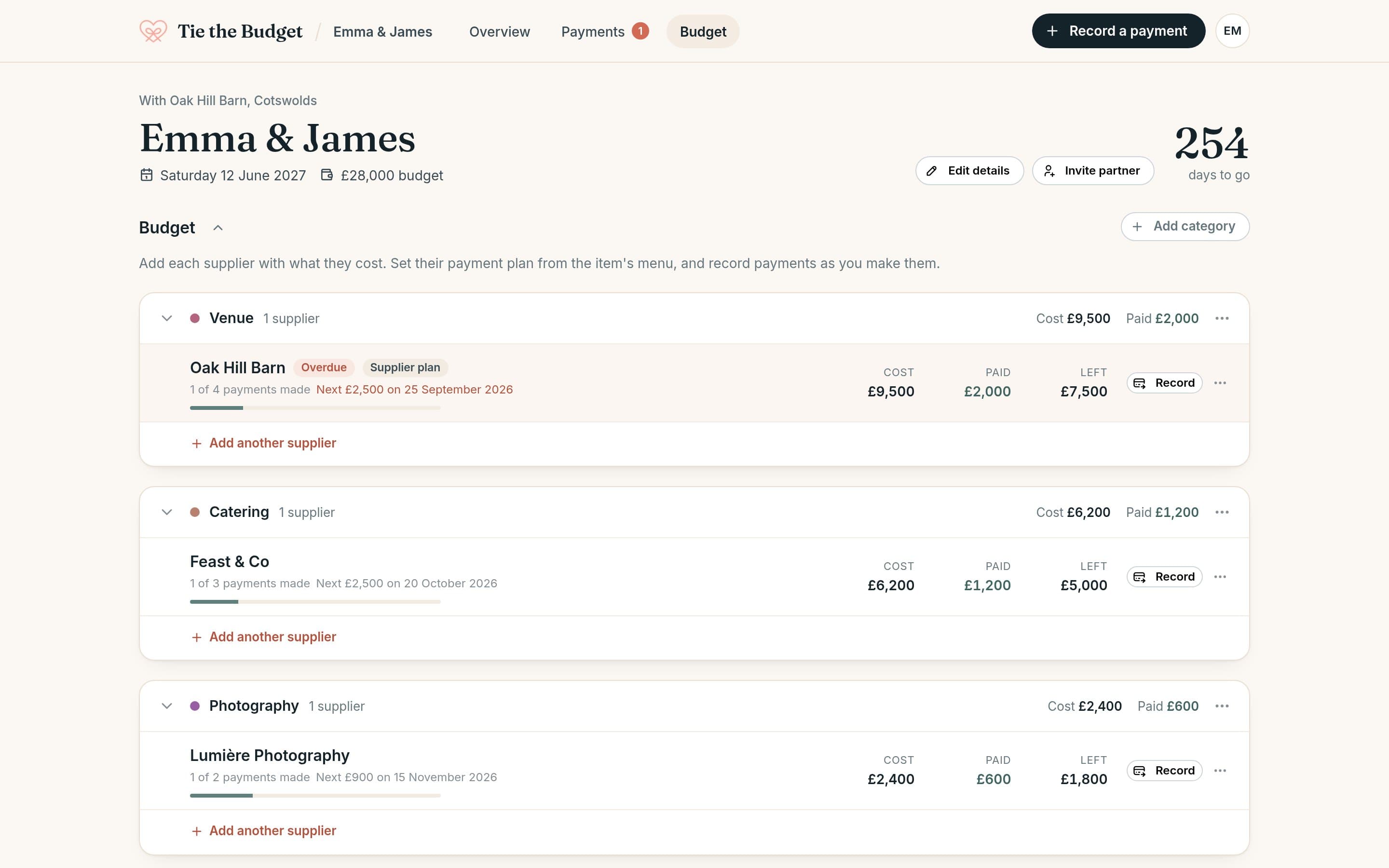The height and width of the screenshot is (868, 1389).
Task: Open the Venue category more options menu
Action: 1222,318
